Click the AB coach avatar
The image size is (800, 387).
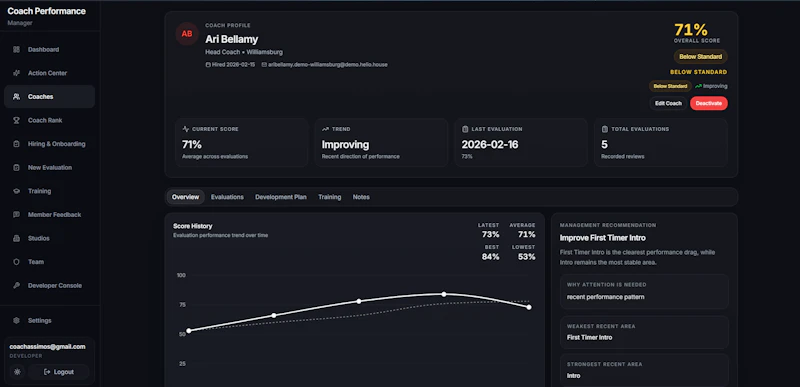[x=187, y=34]
